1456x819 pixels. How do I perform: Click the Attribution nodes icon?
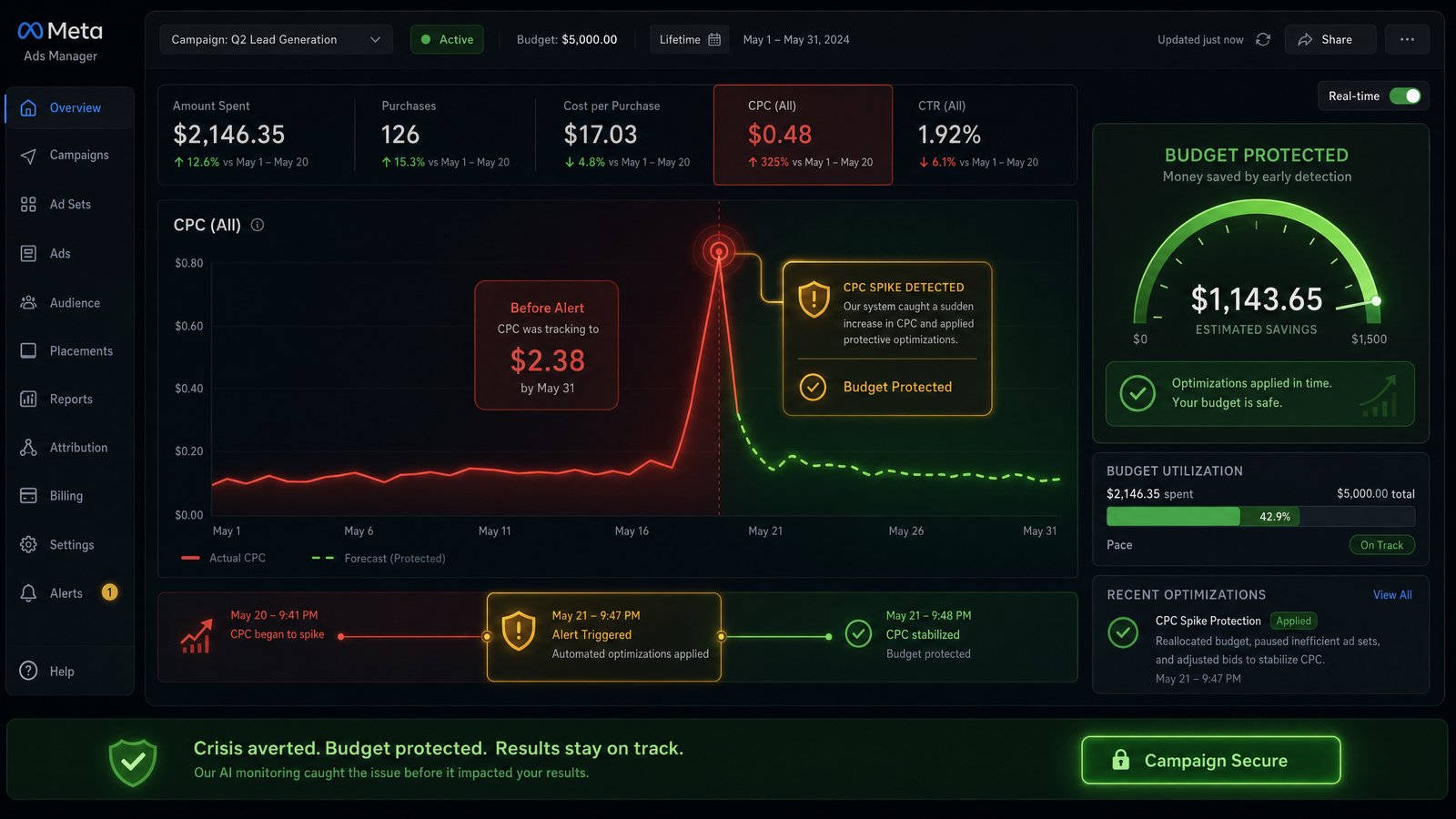(28, 447)
